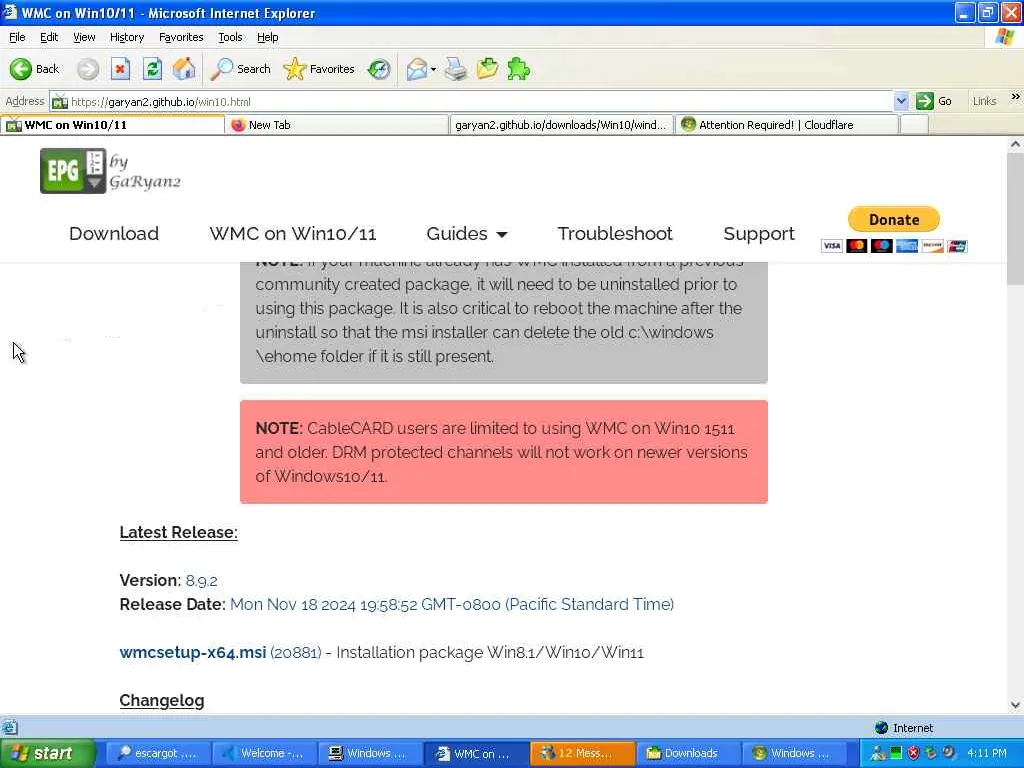Click the small blank new tab button
Screen dimensions: 1024x768
point(914,125)
